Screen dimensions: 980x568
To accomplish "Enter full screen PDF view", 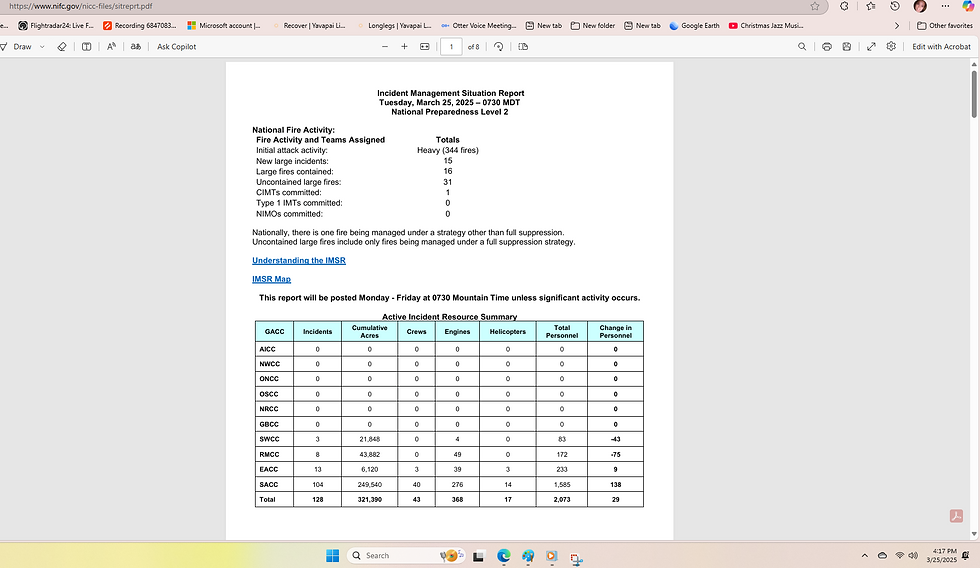I will [871, 47].
